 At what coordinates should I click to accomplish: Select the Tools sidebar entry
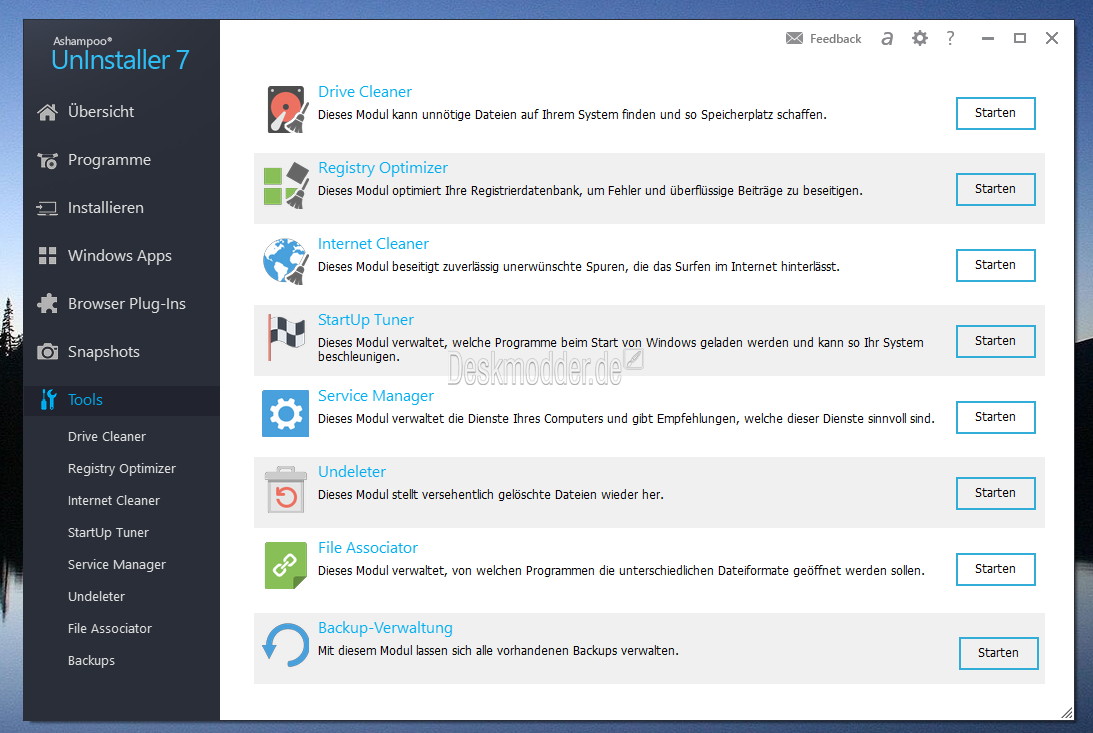coord(121,400)
